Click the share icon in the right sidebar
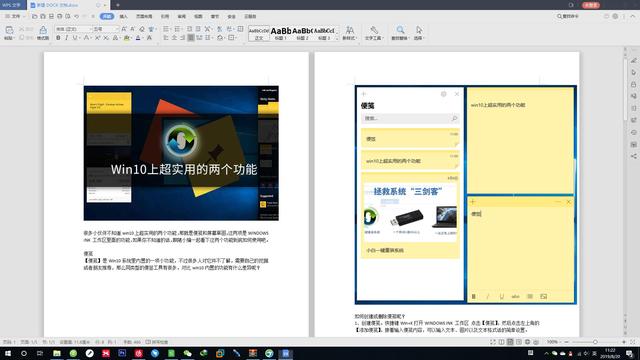The height and width of the screenshot is (360, 640). tap(633, 156)
